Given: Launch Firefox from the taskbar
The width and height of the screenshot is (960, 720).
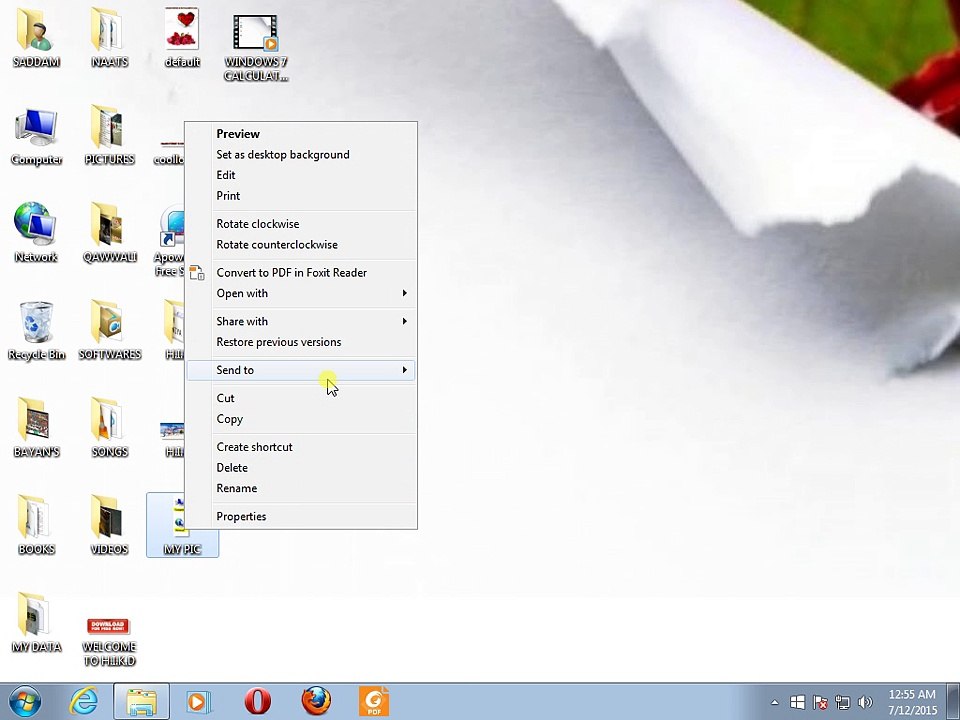Looking at the screenshot, I should (x=316, y=702).
